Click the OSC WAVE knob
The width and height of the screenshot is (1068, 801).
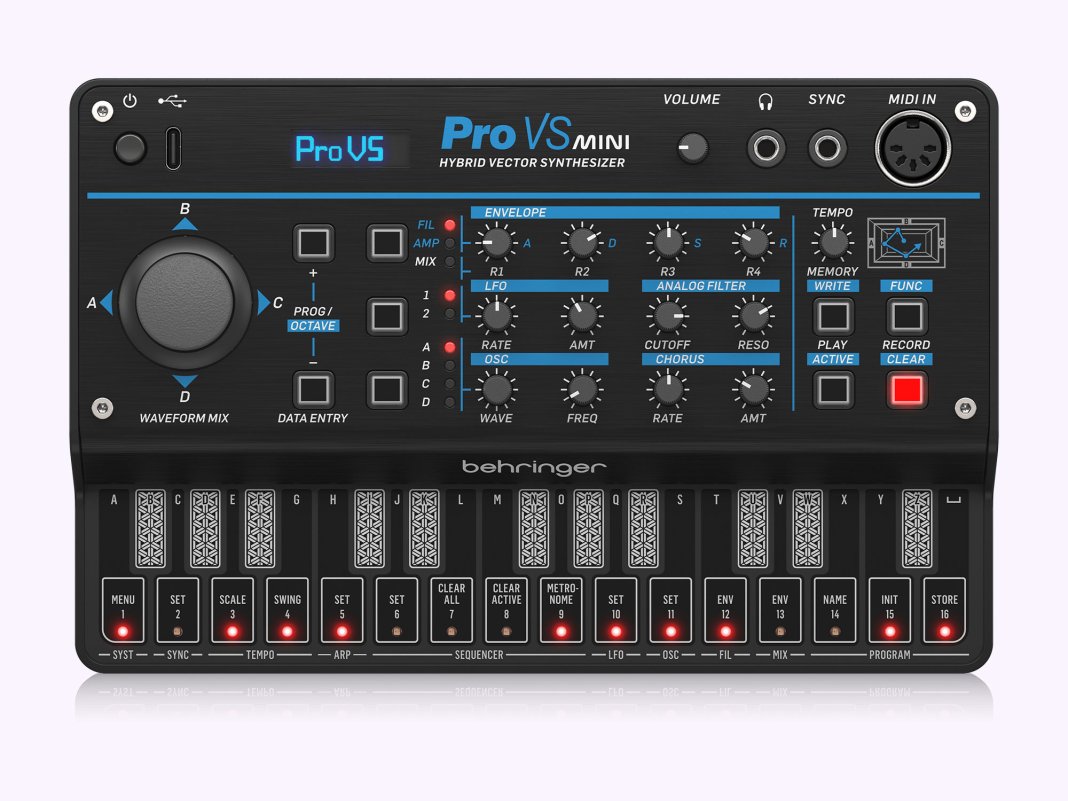(x=496, y=390)
